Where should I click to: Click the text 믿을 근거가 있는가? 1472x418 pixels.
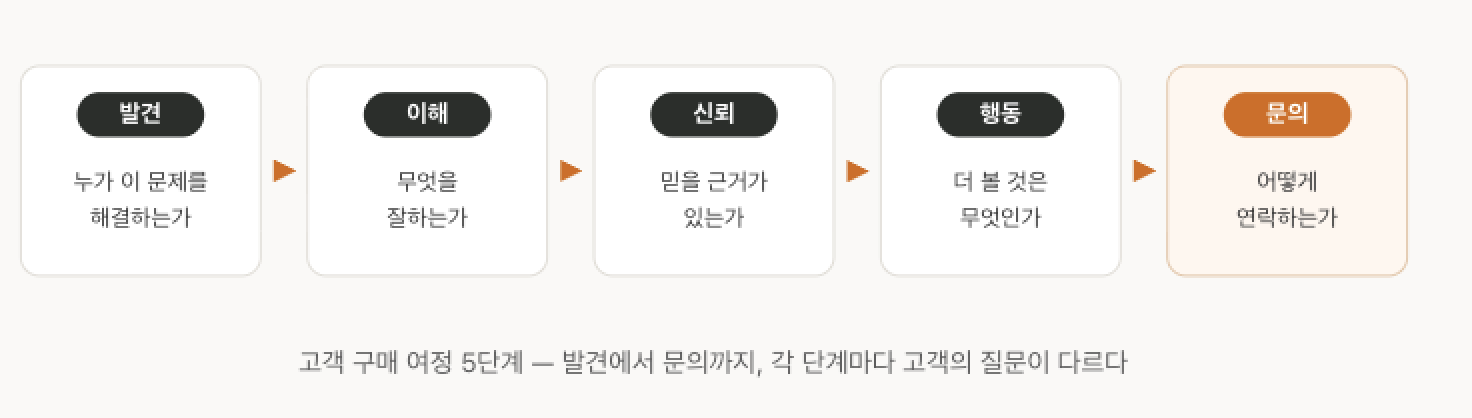[x=714, y=199]
